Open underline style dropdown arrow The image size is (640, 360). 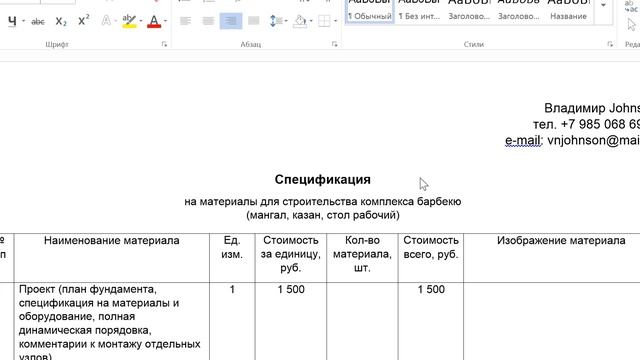tap(23, 21)
